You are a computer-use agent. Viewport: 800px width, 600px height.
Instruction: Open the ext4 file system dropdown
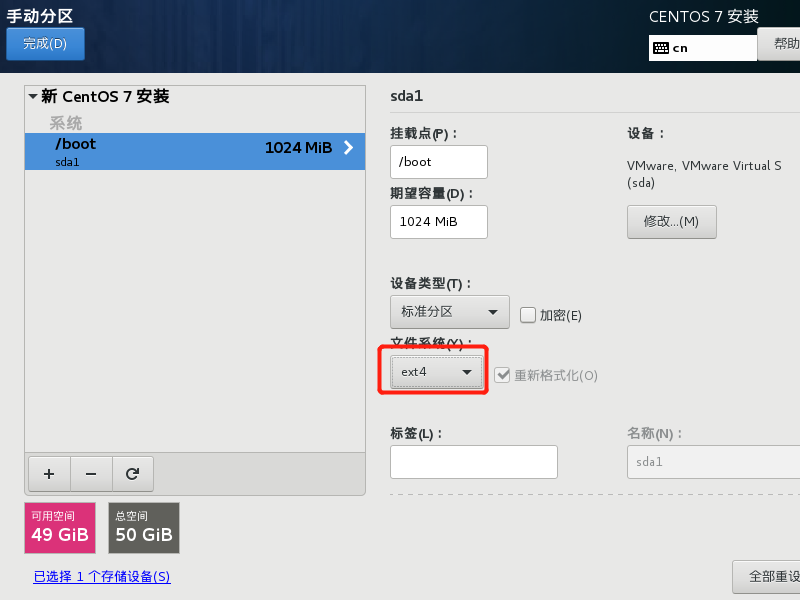pos(436,372)
